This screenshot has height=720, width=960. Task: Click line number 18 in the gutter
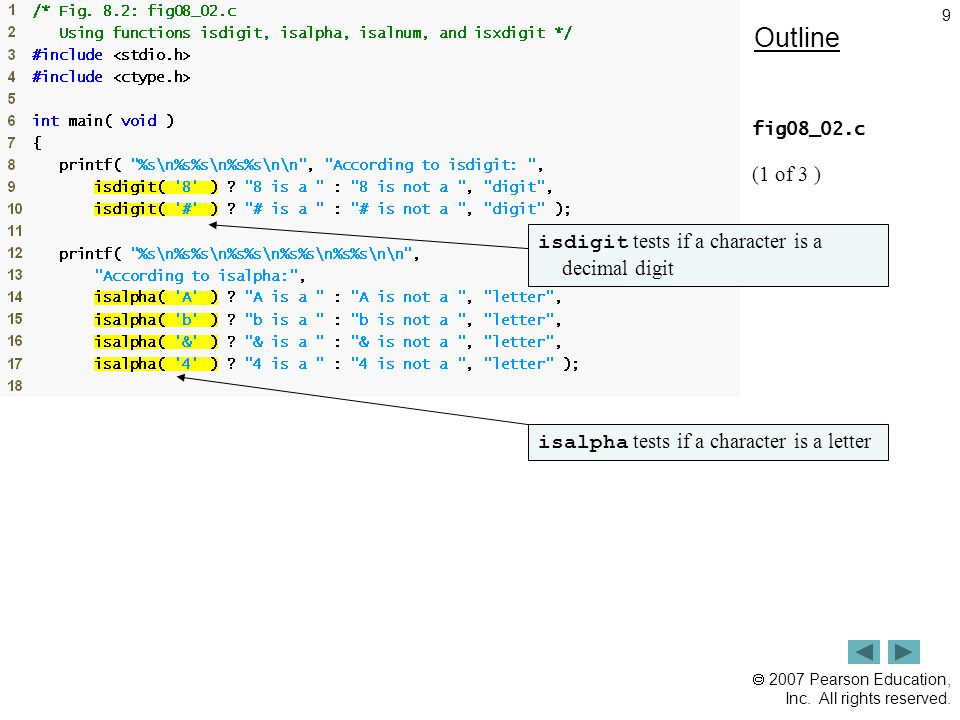tap(15, 386)
